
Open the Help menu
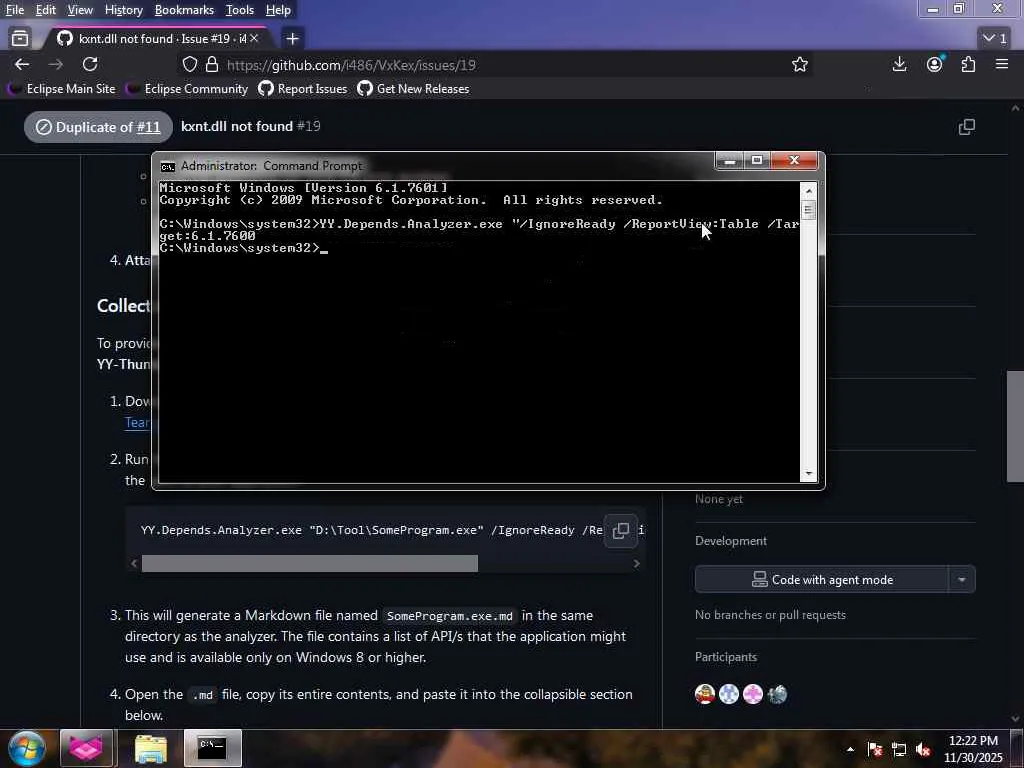coord(278,10)
